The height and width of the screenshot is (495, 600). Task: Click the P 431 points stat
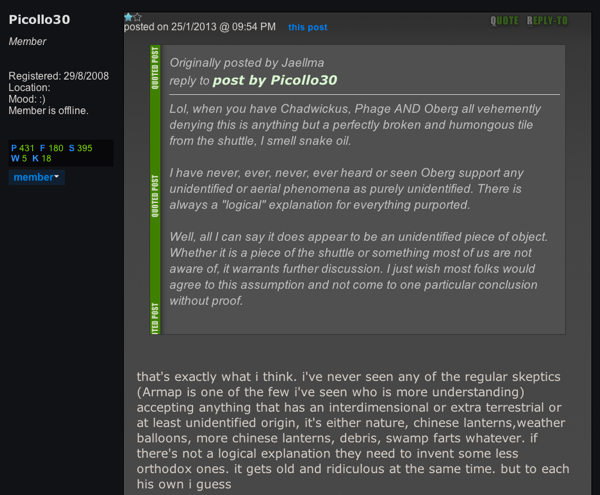coord(23,148)
